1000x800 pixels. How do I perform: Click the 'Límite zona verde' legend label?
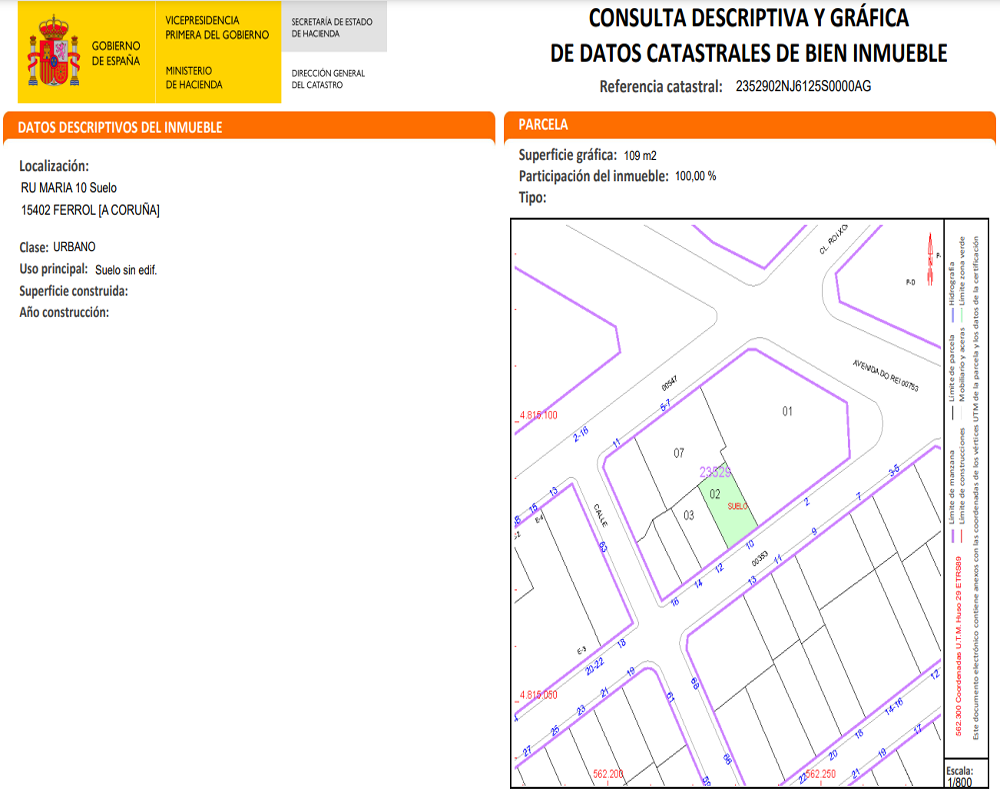pyautogui.click(x=962, y=270)
